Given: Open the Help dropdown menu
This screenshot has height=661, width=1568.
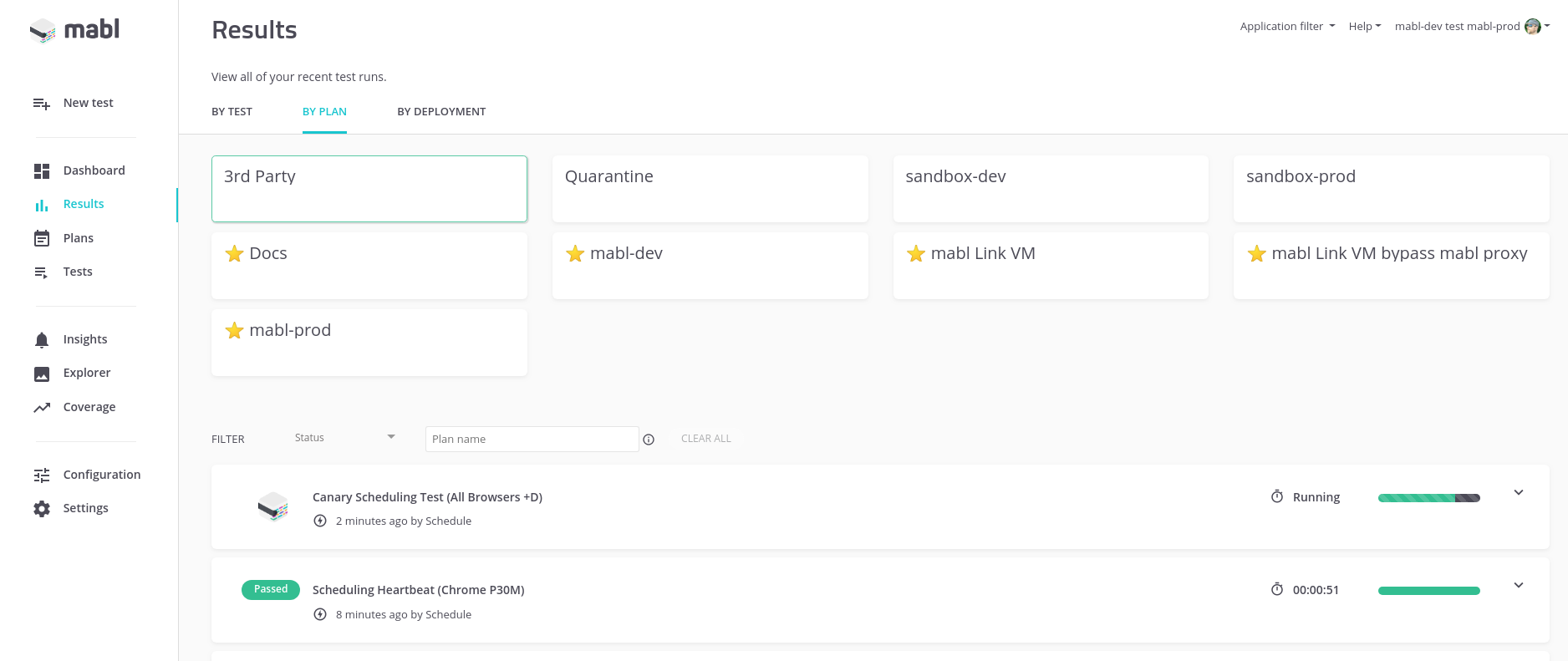Looking at the screenshot, I should pyautogui.click(x=1365, y=27).
